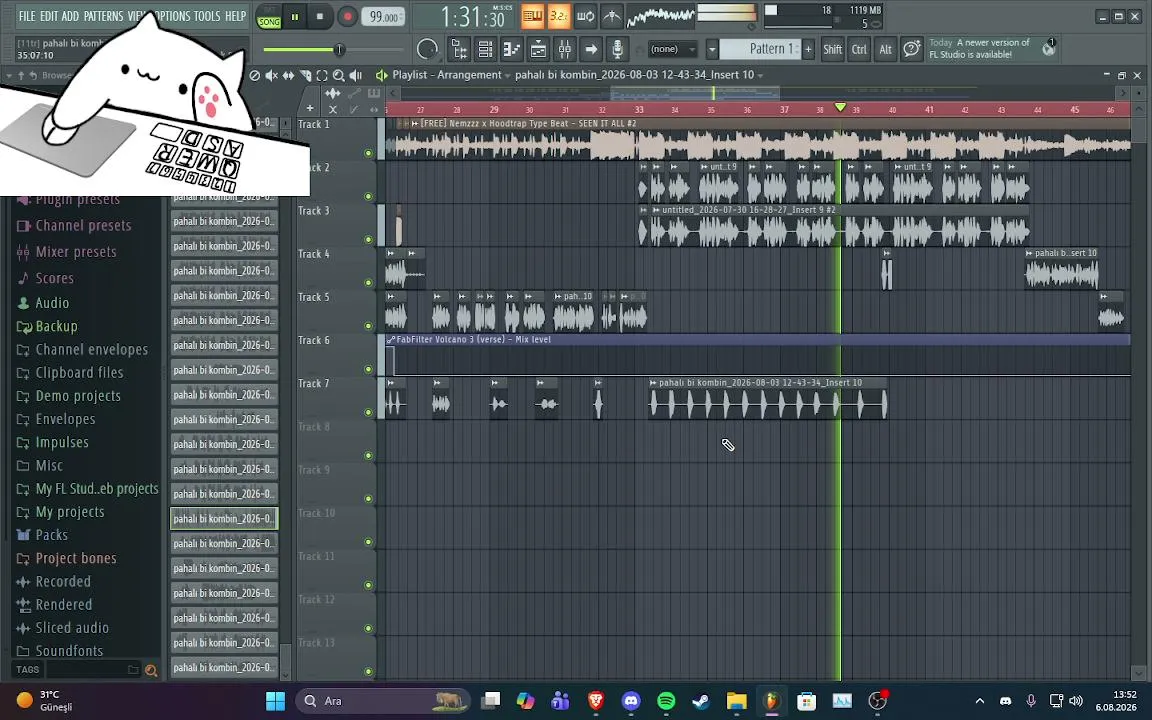Click the right-arrow toolbar icon
This screenshot has width=1152, height=720.
pyautogui.click(x=591, y=49)
